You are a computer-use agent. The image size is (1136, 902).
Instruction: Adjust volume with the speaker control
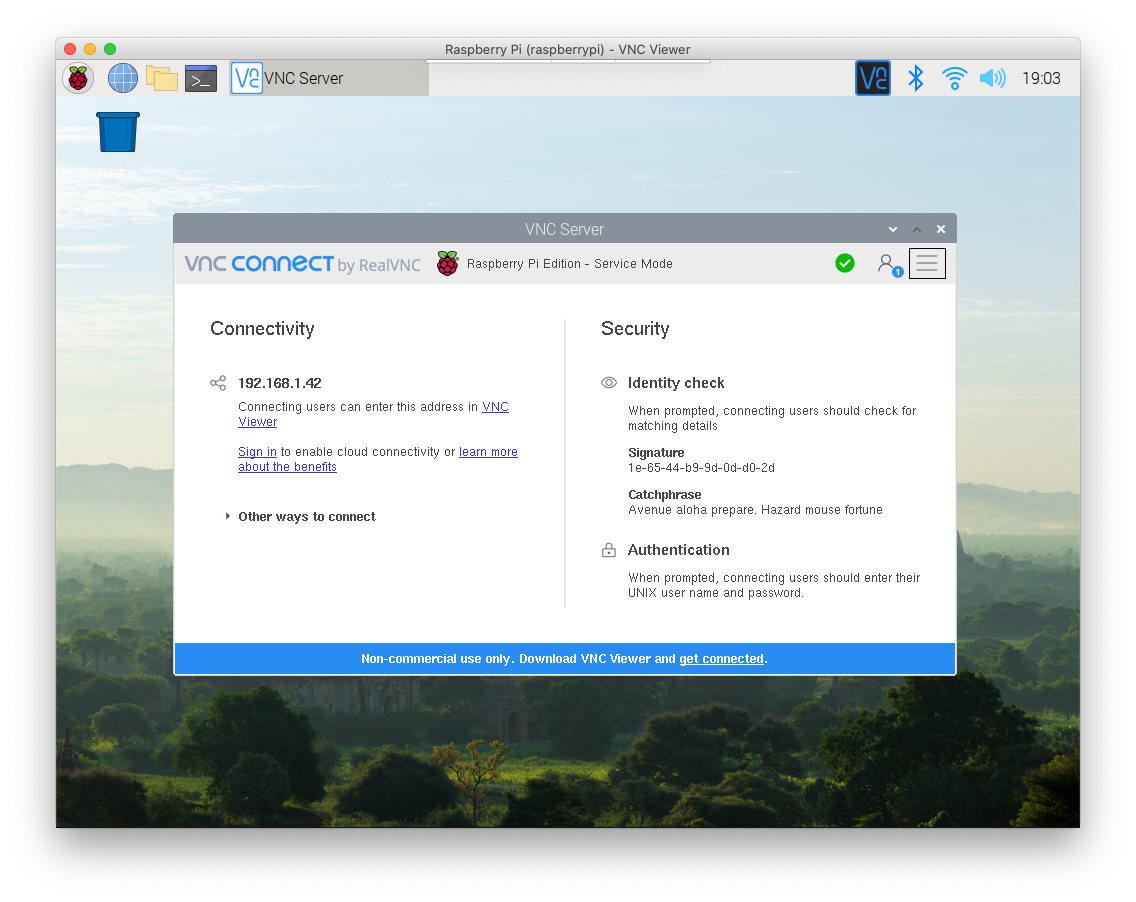point(992,77)
